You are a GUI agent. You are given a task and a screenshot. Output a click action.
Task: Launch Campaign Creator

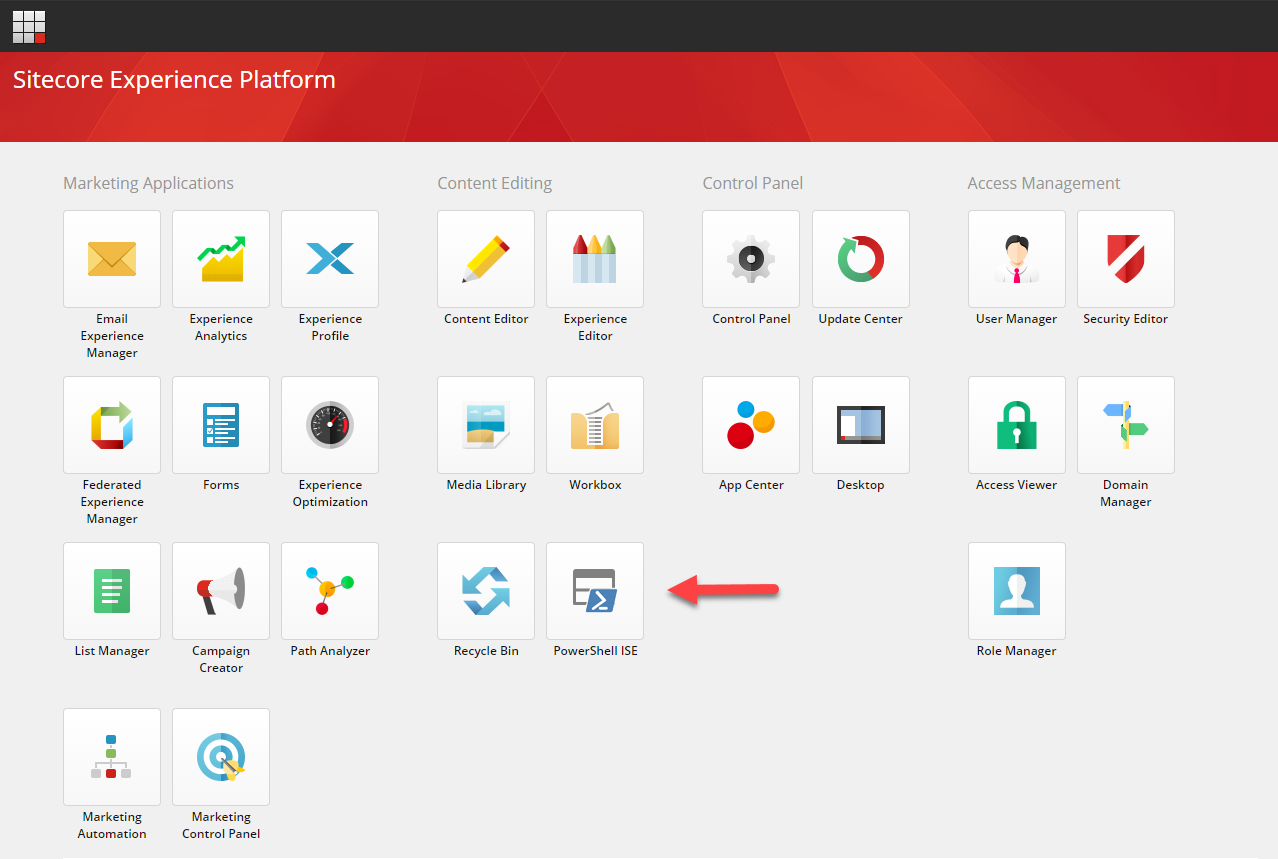click(221, 591)
